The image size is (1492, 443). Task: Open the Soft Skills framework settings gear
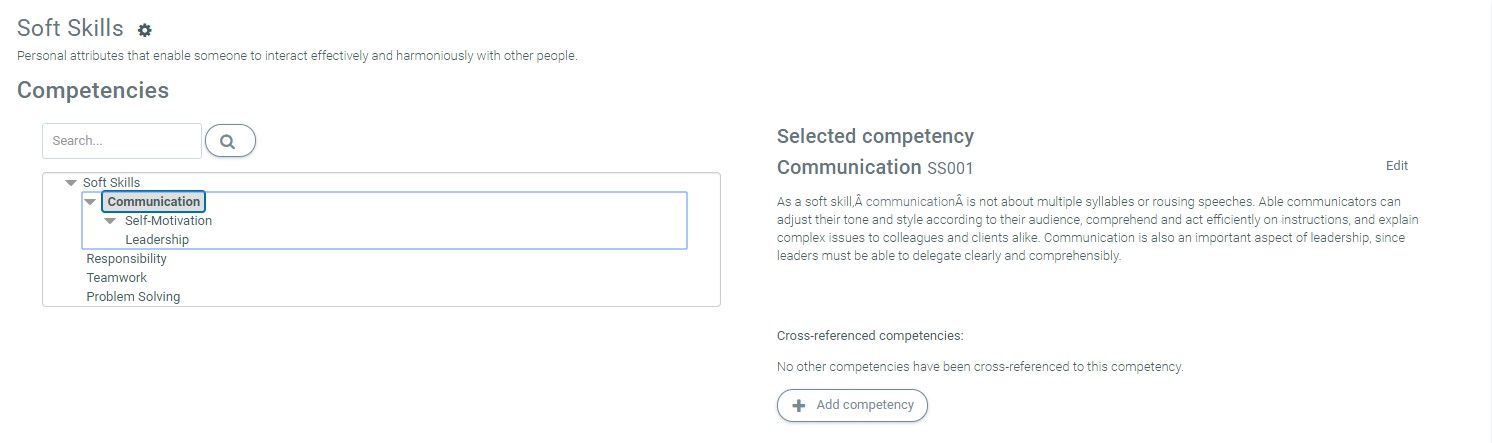pos(145,31)
